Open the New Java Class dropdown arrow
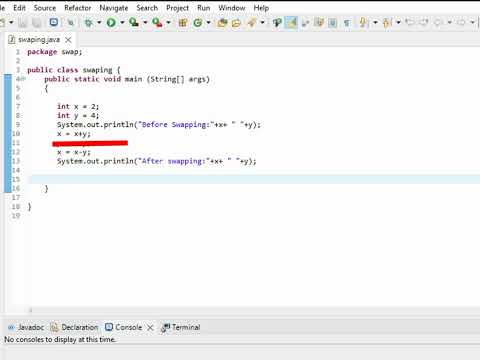Viewport: 480px width, 360px height. 209,23
